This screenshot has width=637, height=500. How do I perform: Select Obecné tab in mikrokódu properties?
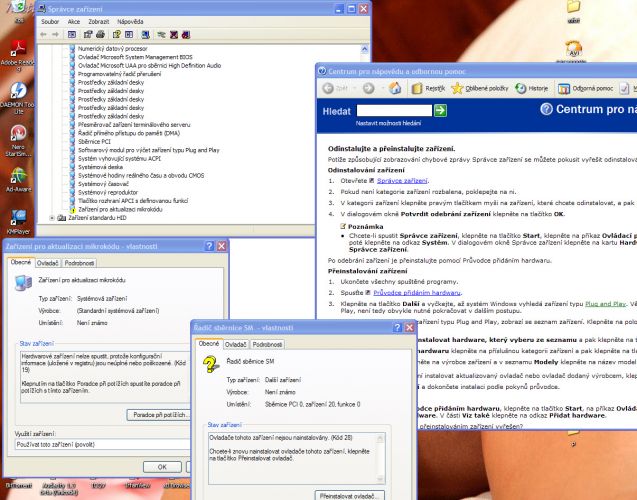click(21, 262)
